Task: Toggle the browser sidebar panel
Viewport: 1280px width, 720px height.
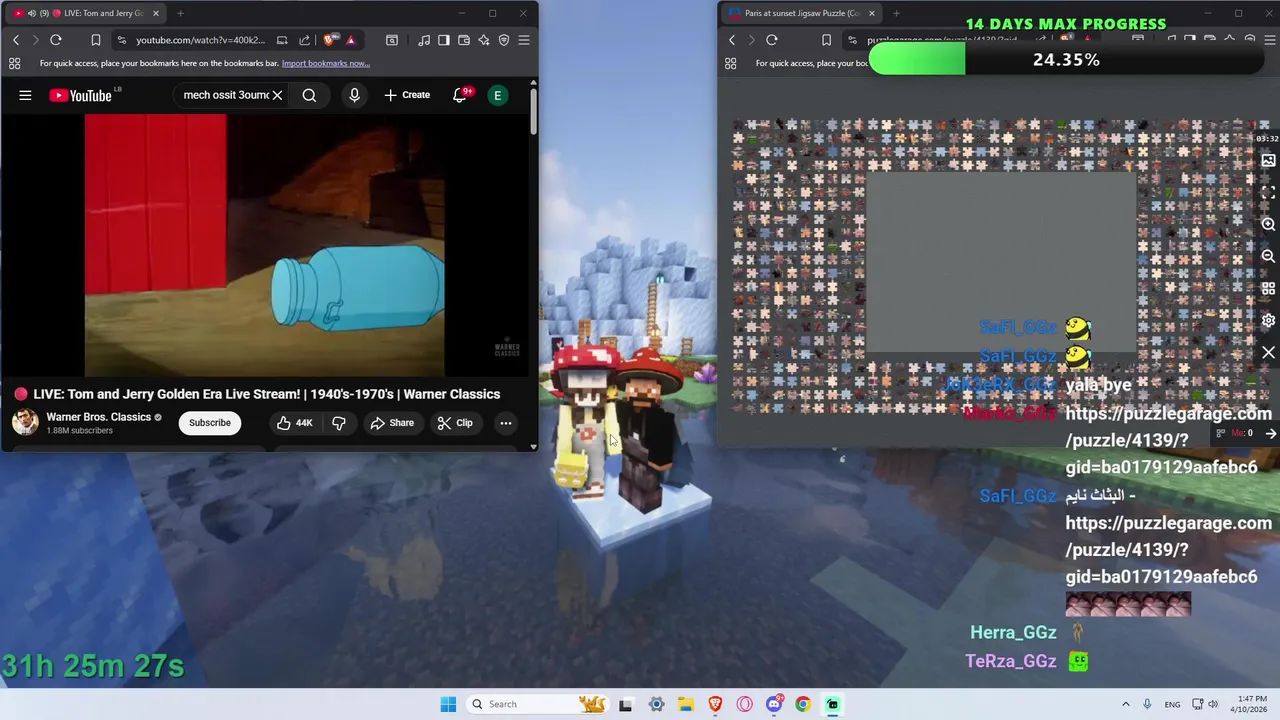Action: pos(444,40)
